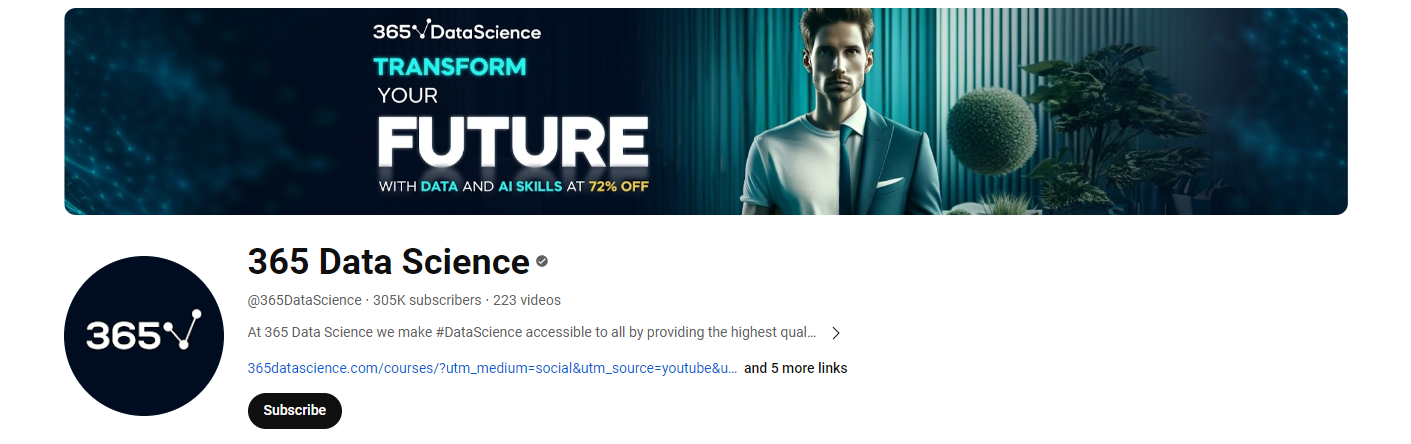
Task: Click "and 5 more links"
Action: pyautogui.click(x=795, y=368)
